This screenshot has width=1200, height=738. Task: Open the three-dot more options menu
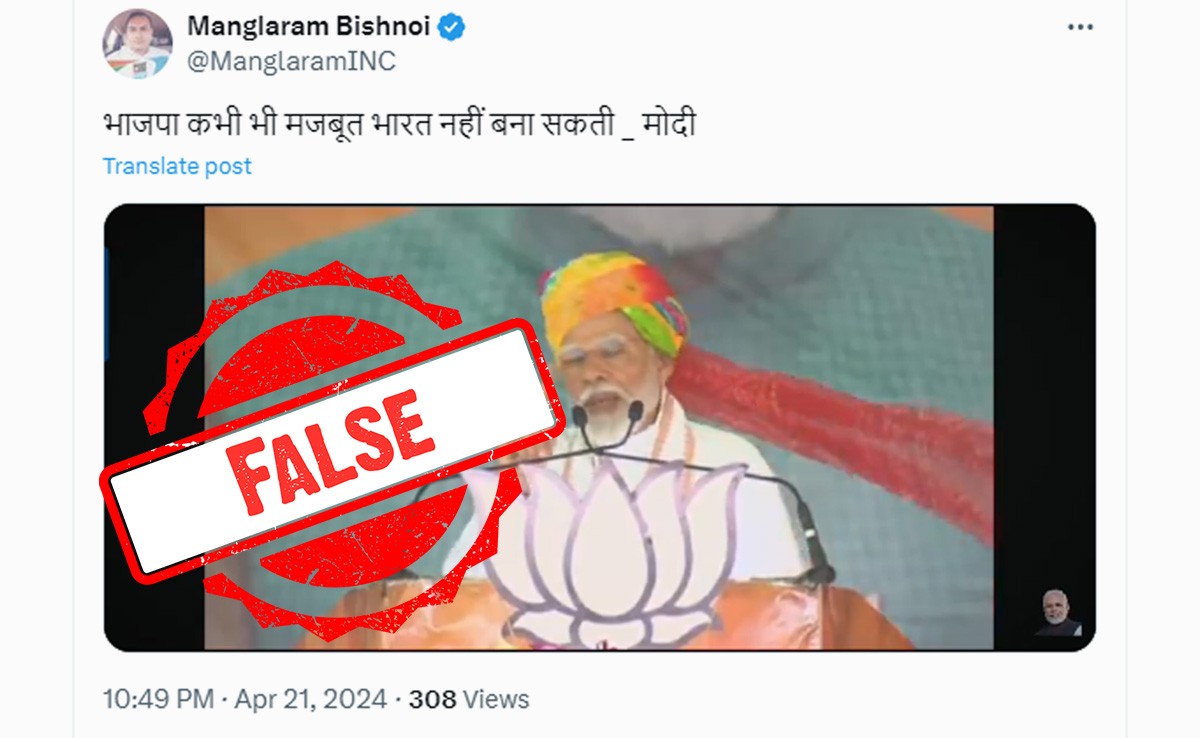(1080, 28)
